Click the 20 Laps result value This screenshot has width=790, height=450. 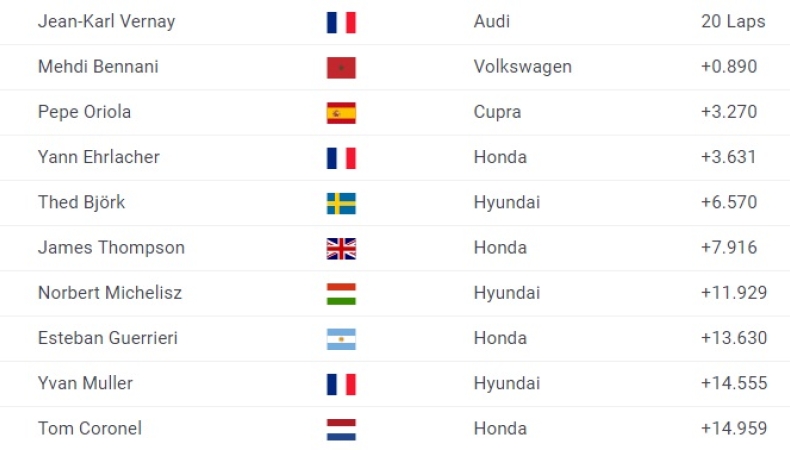[733, 21]
